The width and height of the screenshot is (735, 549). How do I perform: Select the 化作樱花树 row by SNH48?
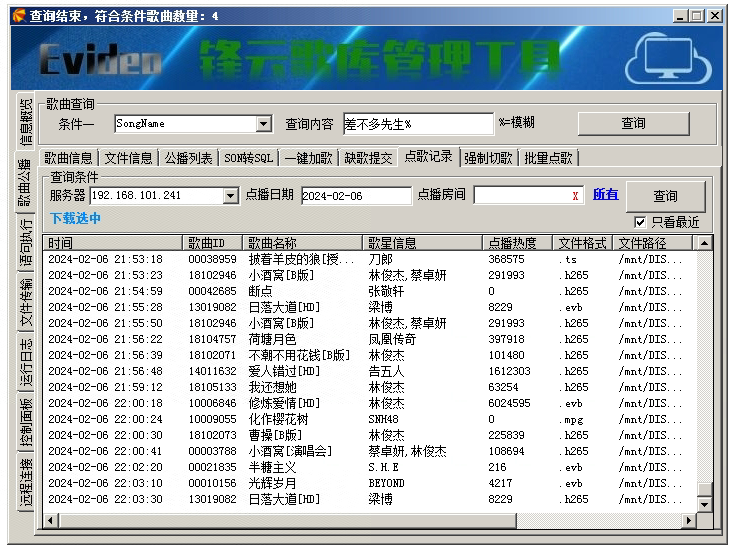[369, 419]
